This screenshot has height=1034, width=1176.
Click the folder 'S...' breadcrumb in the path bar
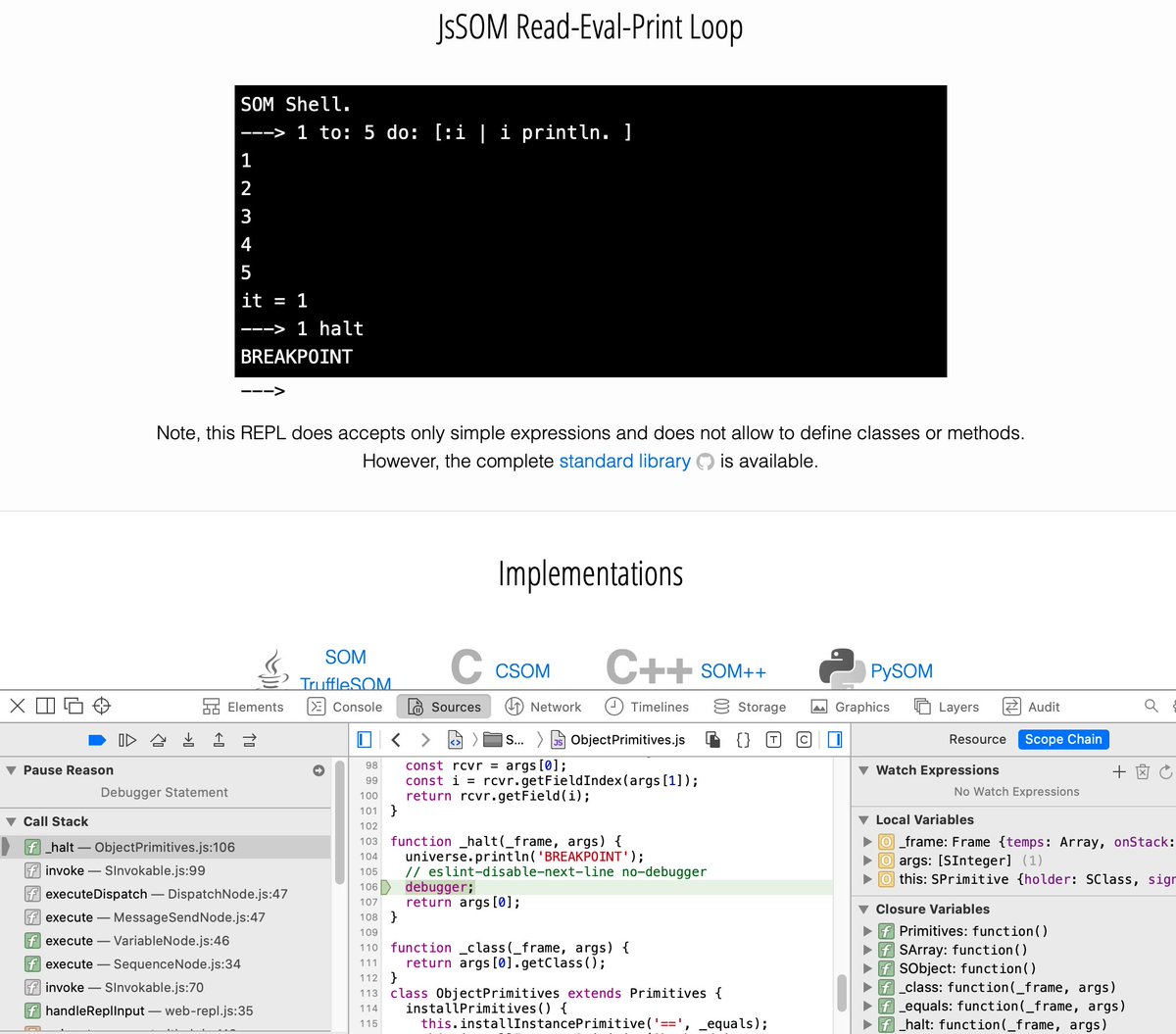click(x=504, y=740)
